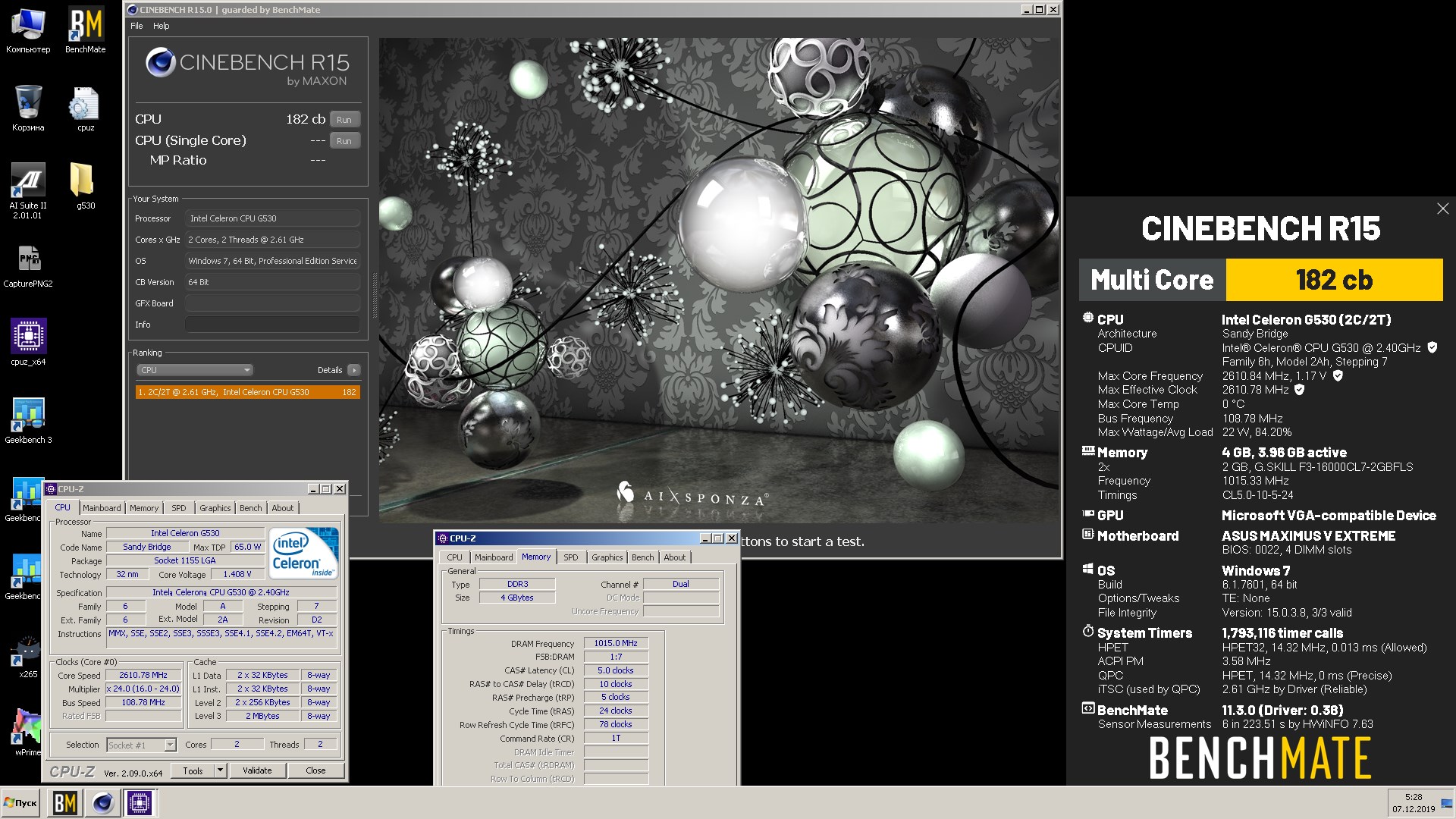The image size is (1456, 819).
Task: Switch to Mainboard tab in left CPU-Z
Action: 102,508
